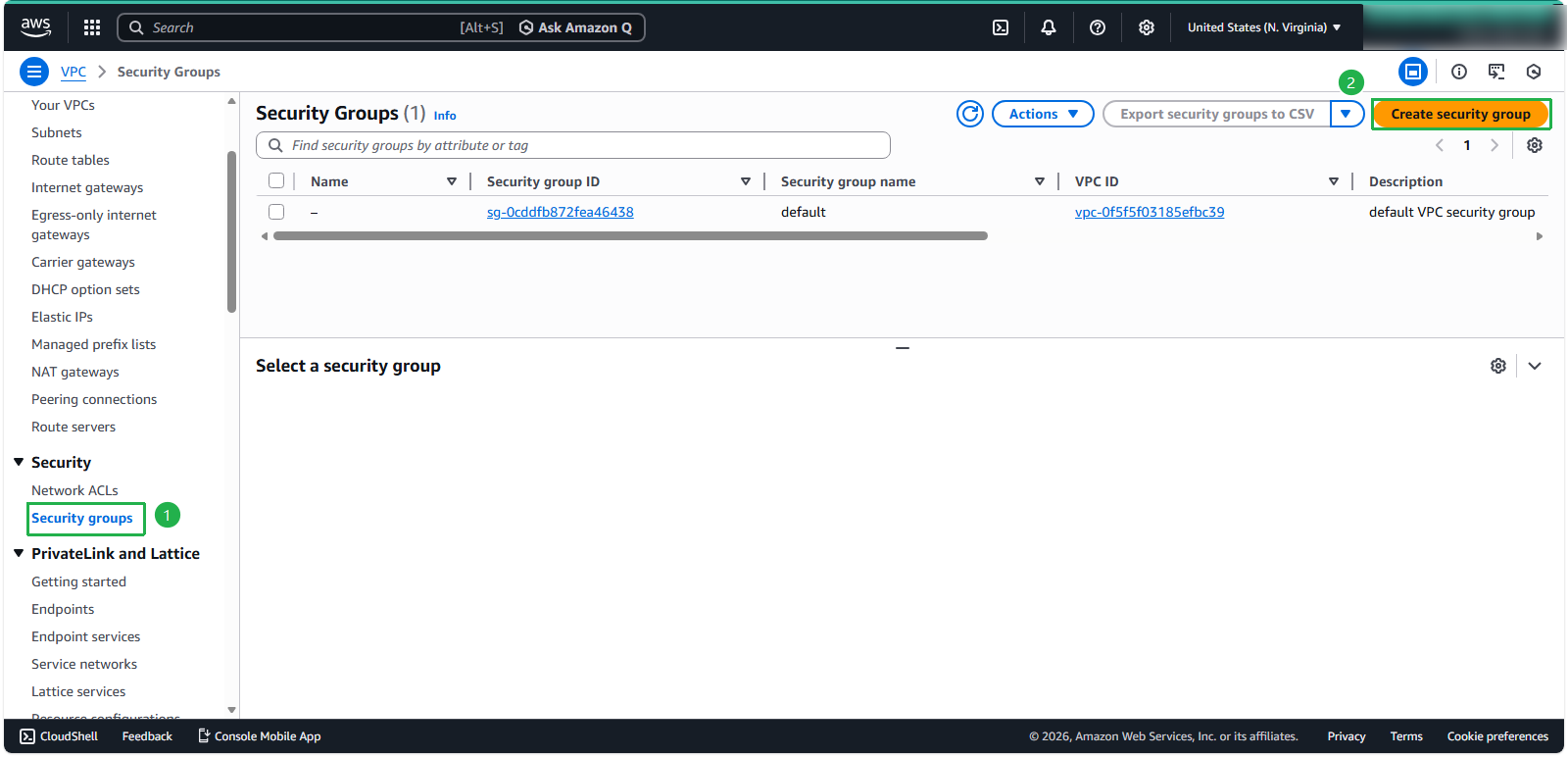
Task: Open the region selector United States (N. Virginia)
Action: click(1264, 27)
